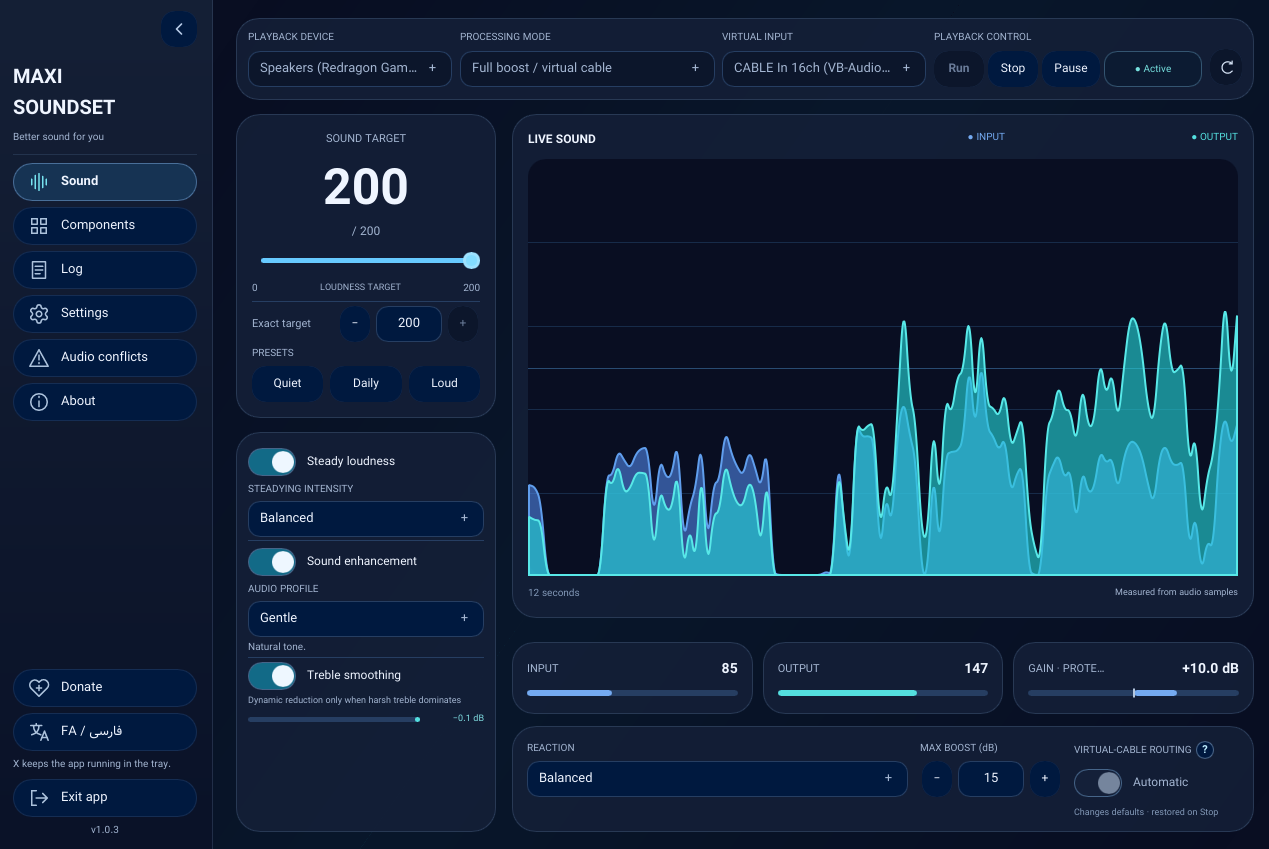Open the Steadying intensity dropdown

click(x=366, y=518)
